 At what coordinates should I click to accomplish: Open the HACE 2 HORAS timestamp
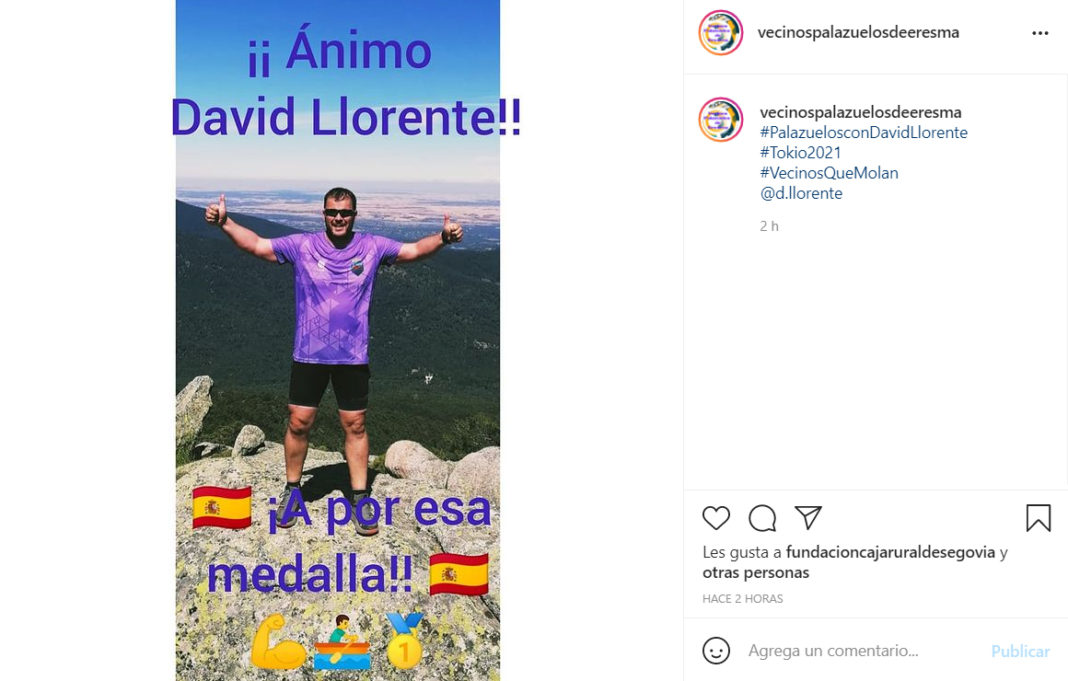pos(742,599)
